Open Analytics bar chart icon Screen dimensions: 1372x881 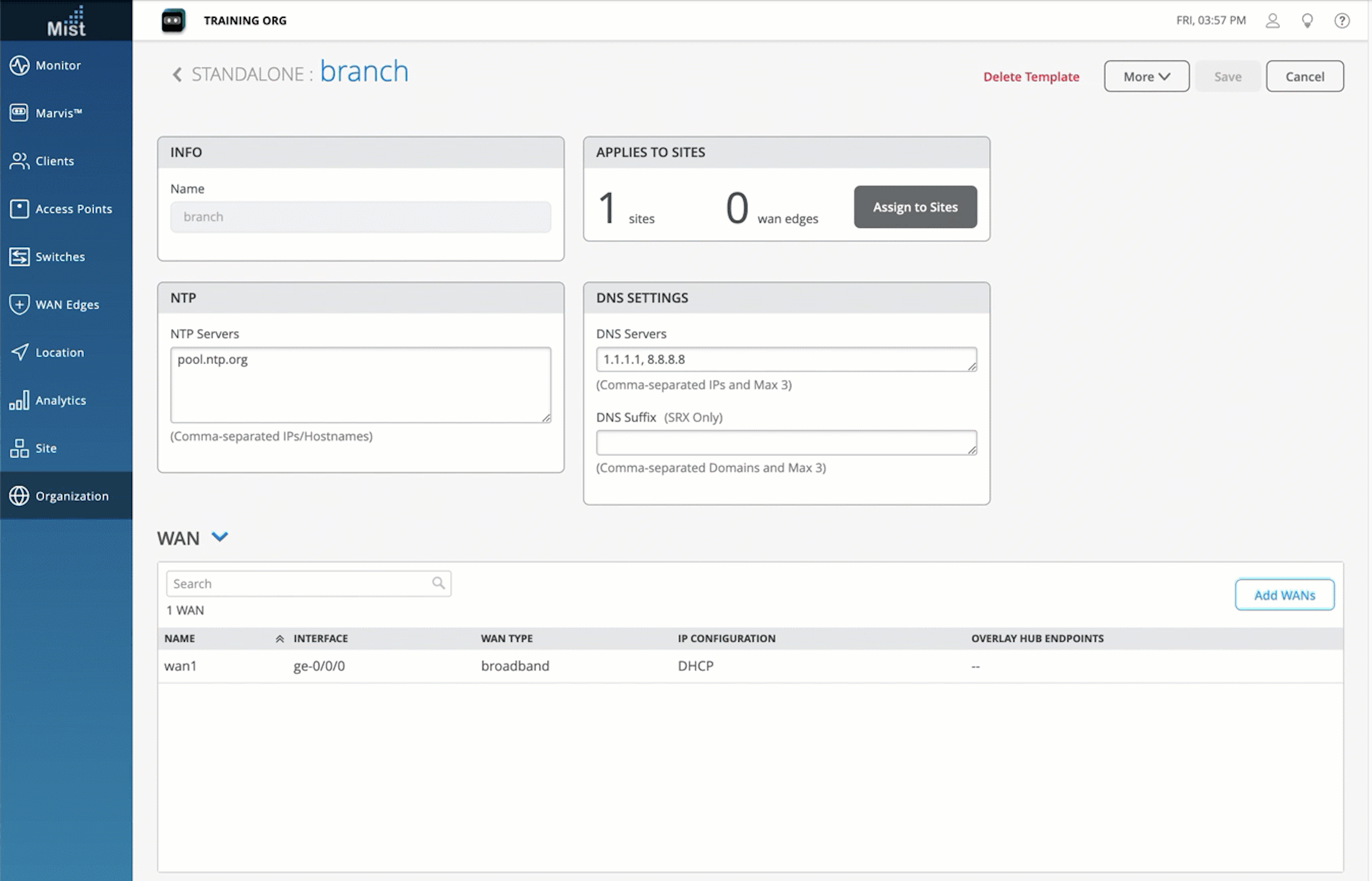tap(19, 400)
